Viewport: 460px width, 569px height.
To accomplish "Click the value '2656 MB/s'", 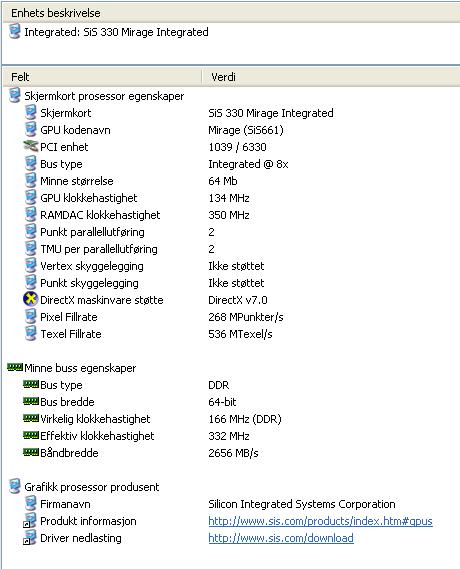I will pos(233,453).
